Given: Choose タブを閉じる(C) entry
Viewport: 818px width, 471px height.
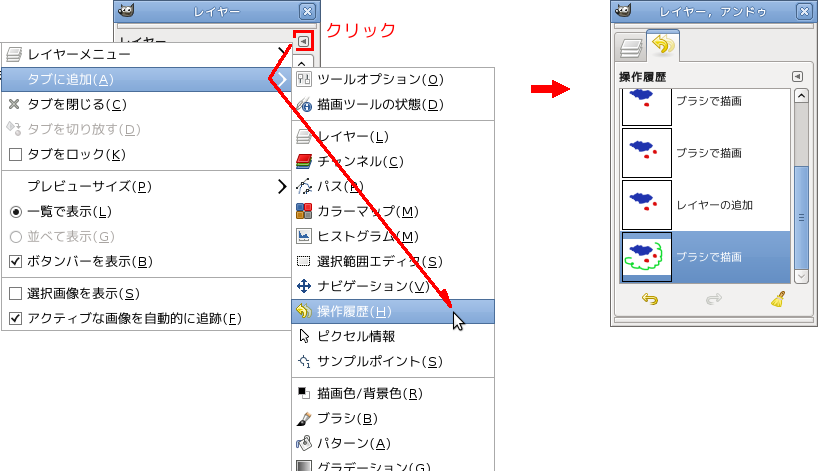Looking at the screenshot, I should coord(146,104).
